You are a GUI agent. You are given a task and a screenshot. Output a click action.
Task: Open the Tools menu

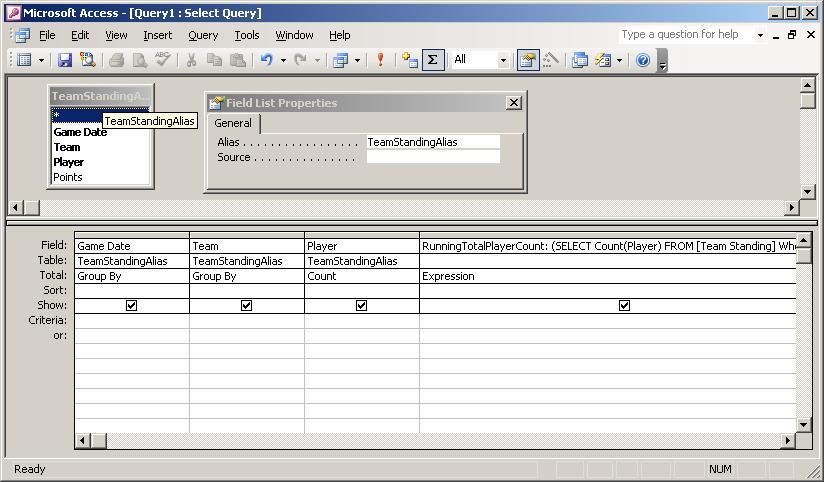(246, 35)
